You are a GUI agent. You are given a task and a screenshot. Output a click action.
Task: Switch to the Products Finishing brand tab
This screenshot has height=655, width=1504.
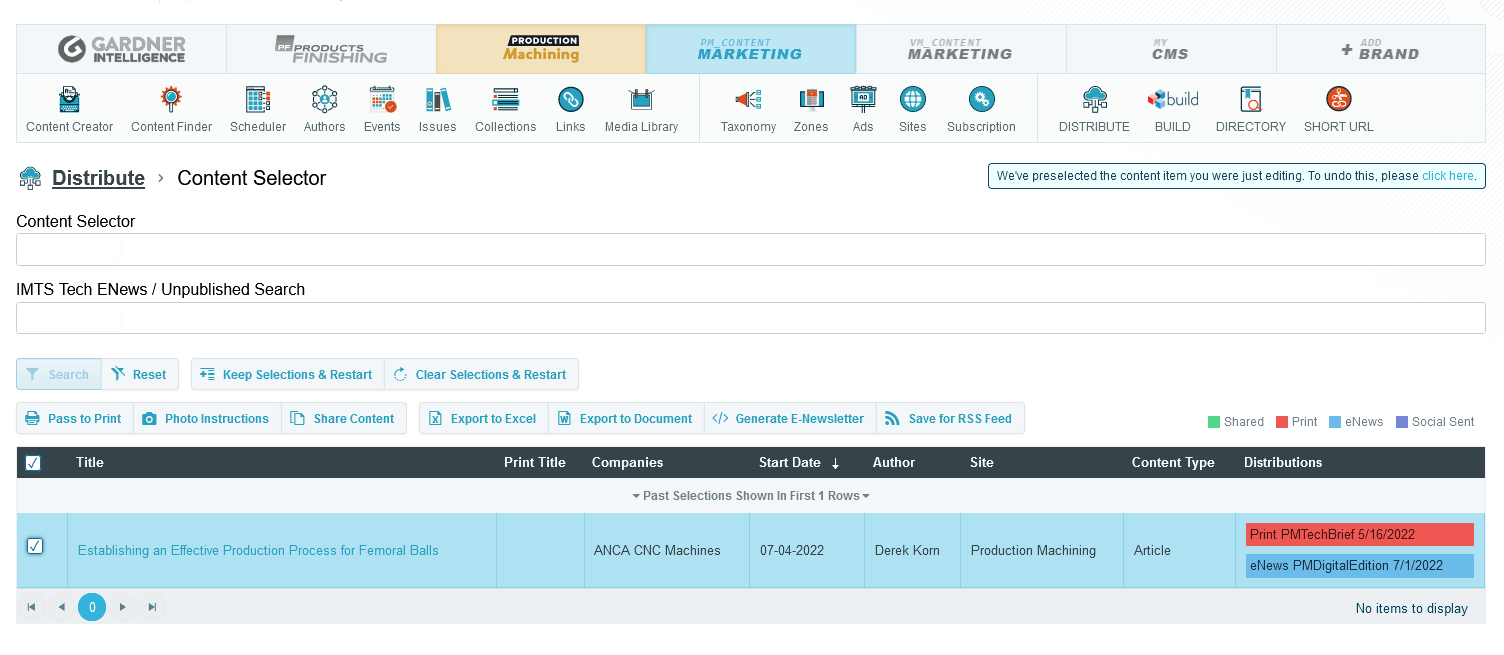331,49
